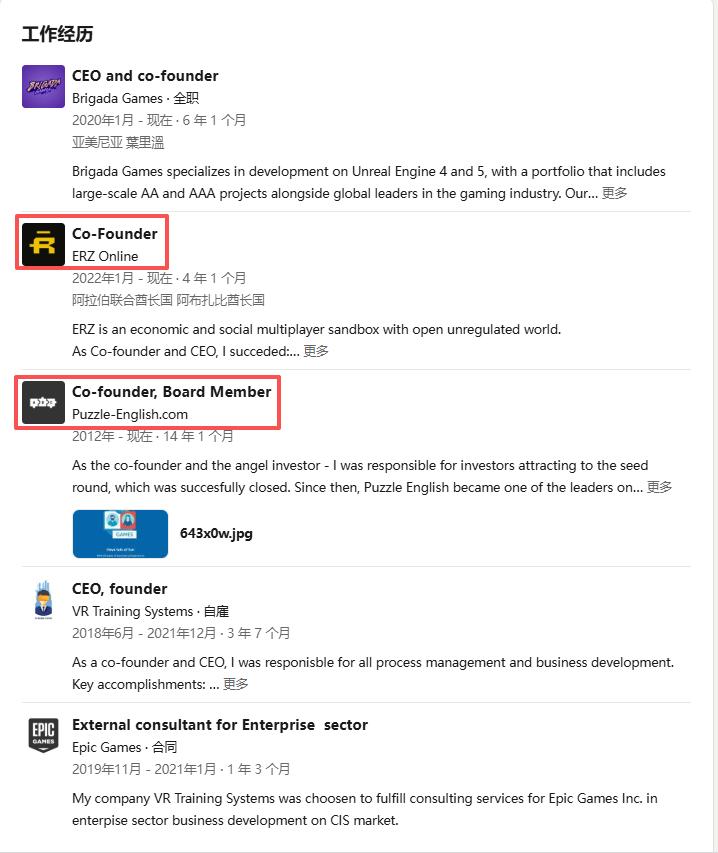Expand the Brigada Games description with 更多
Image resolution: width=718 pixels, height=853 pixels.
pyautogui.click(x=615, y=193)
